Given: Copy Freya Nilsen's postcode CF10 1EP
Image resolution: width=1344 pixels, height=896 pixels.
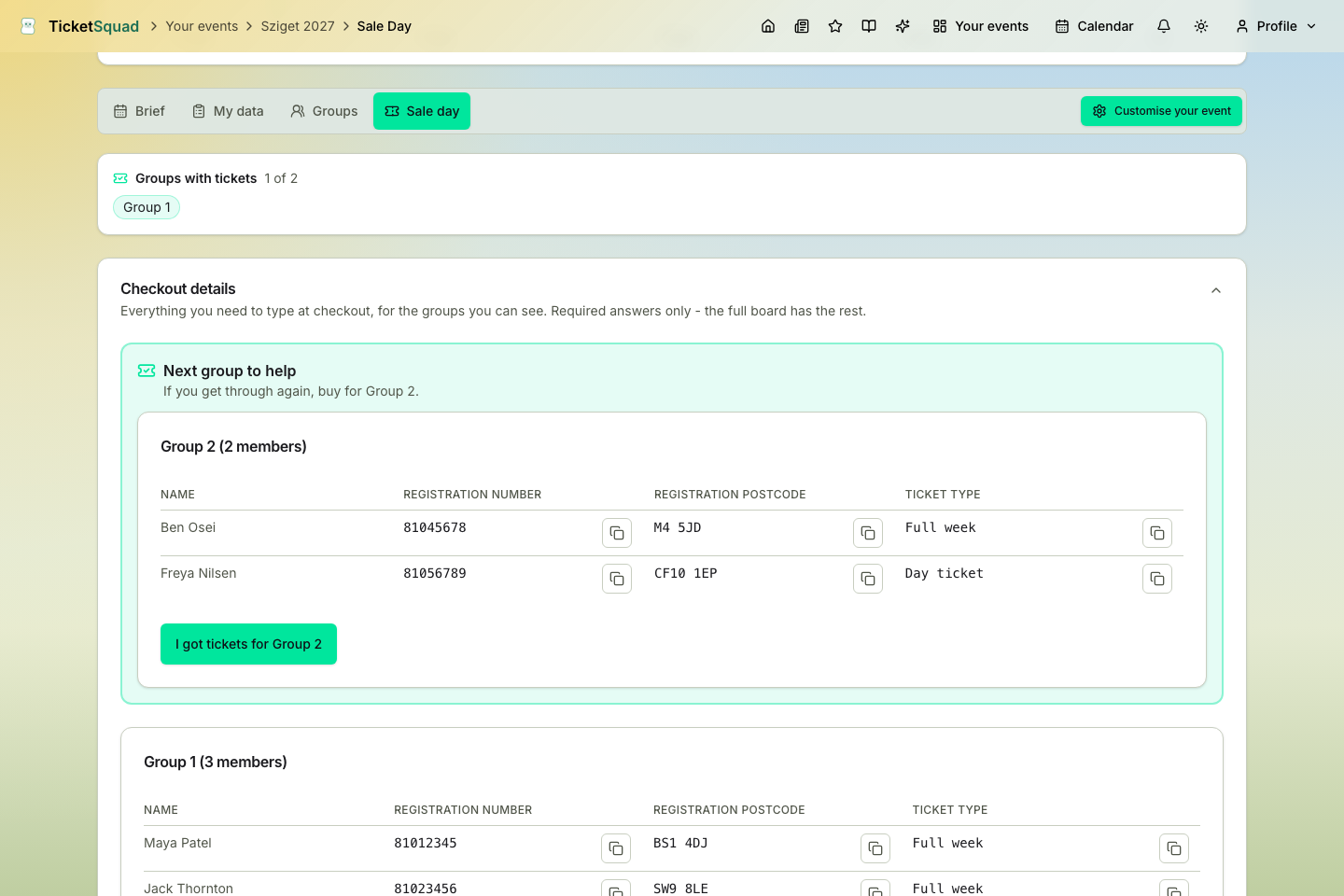Looking at the screenshot, I should pos(868,579).
